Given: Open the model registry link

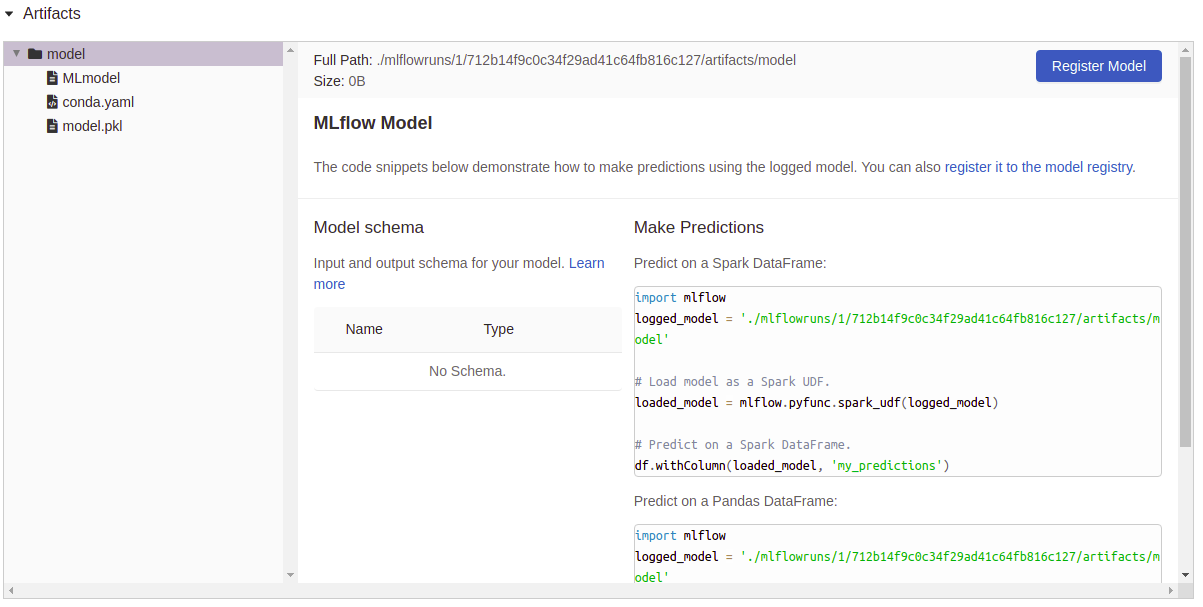Looking at the screenshot, I should pos(1039,167).
